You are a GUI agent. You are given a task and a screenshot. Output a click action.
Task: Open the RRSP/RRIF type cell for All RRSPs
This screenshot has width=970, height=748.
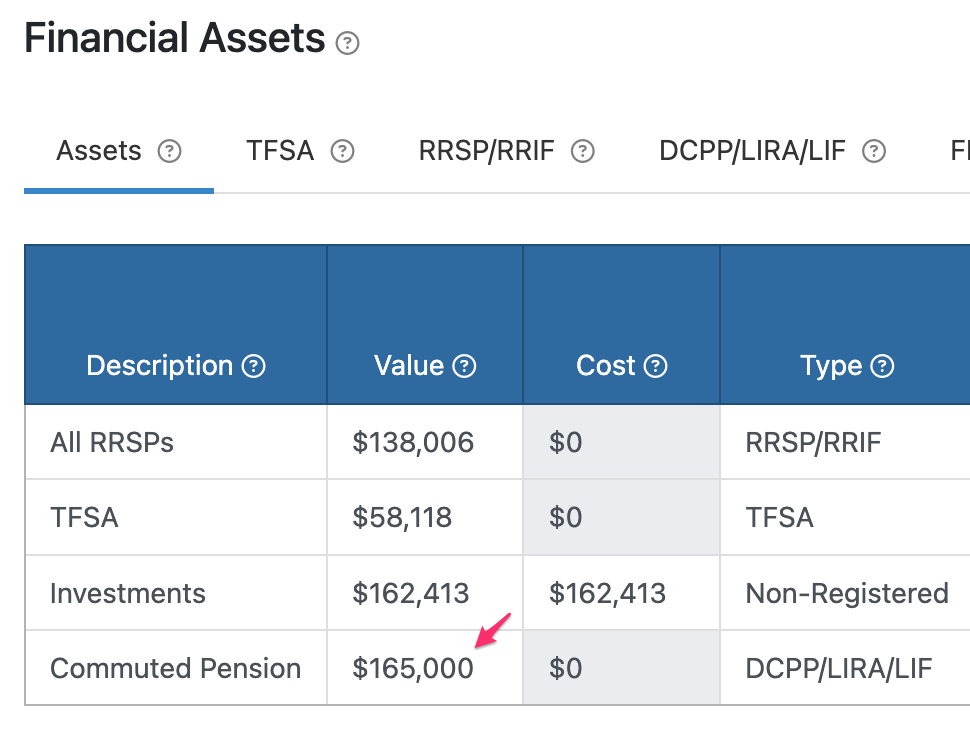(813, 442)
